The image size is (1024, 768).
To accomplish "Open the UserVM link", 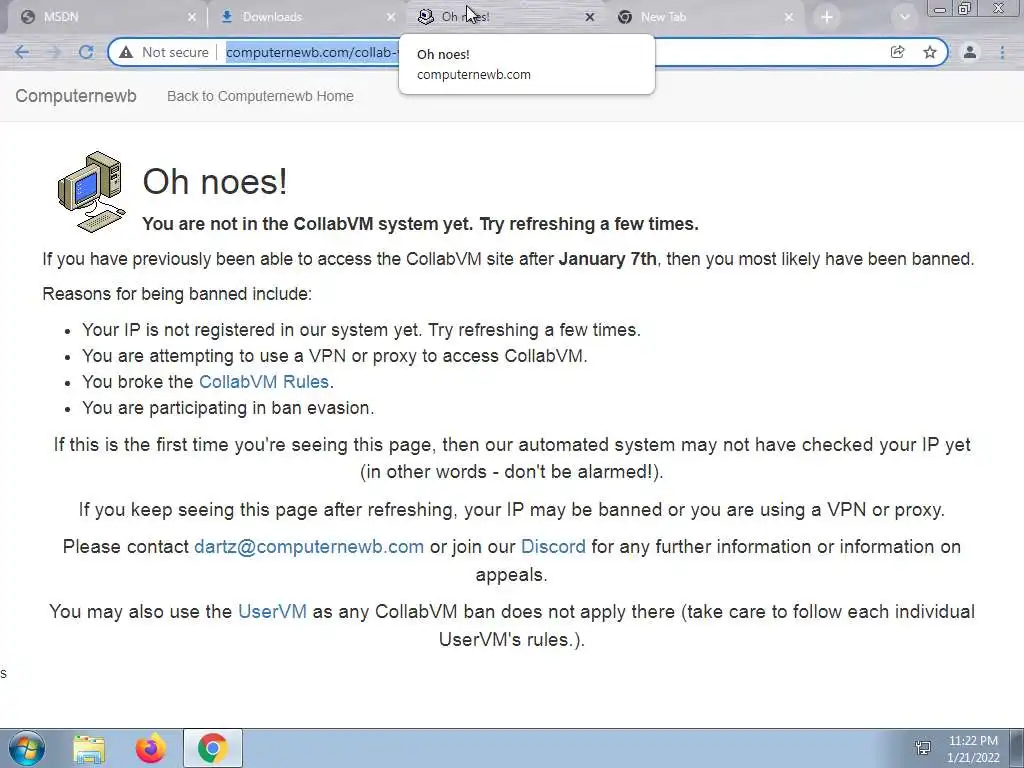I will point(272,611).
